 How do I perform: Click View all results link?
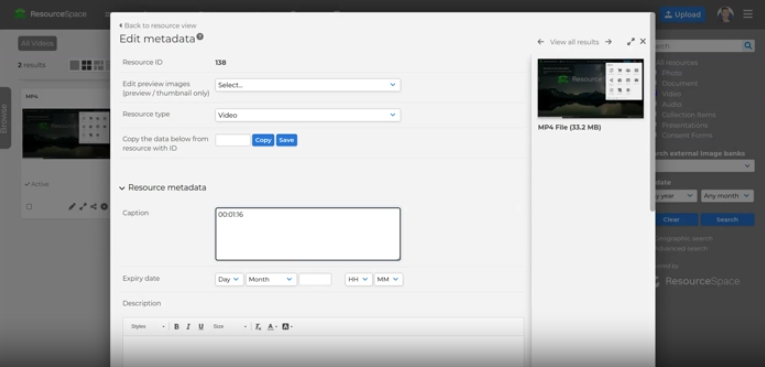point(574,42)
